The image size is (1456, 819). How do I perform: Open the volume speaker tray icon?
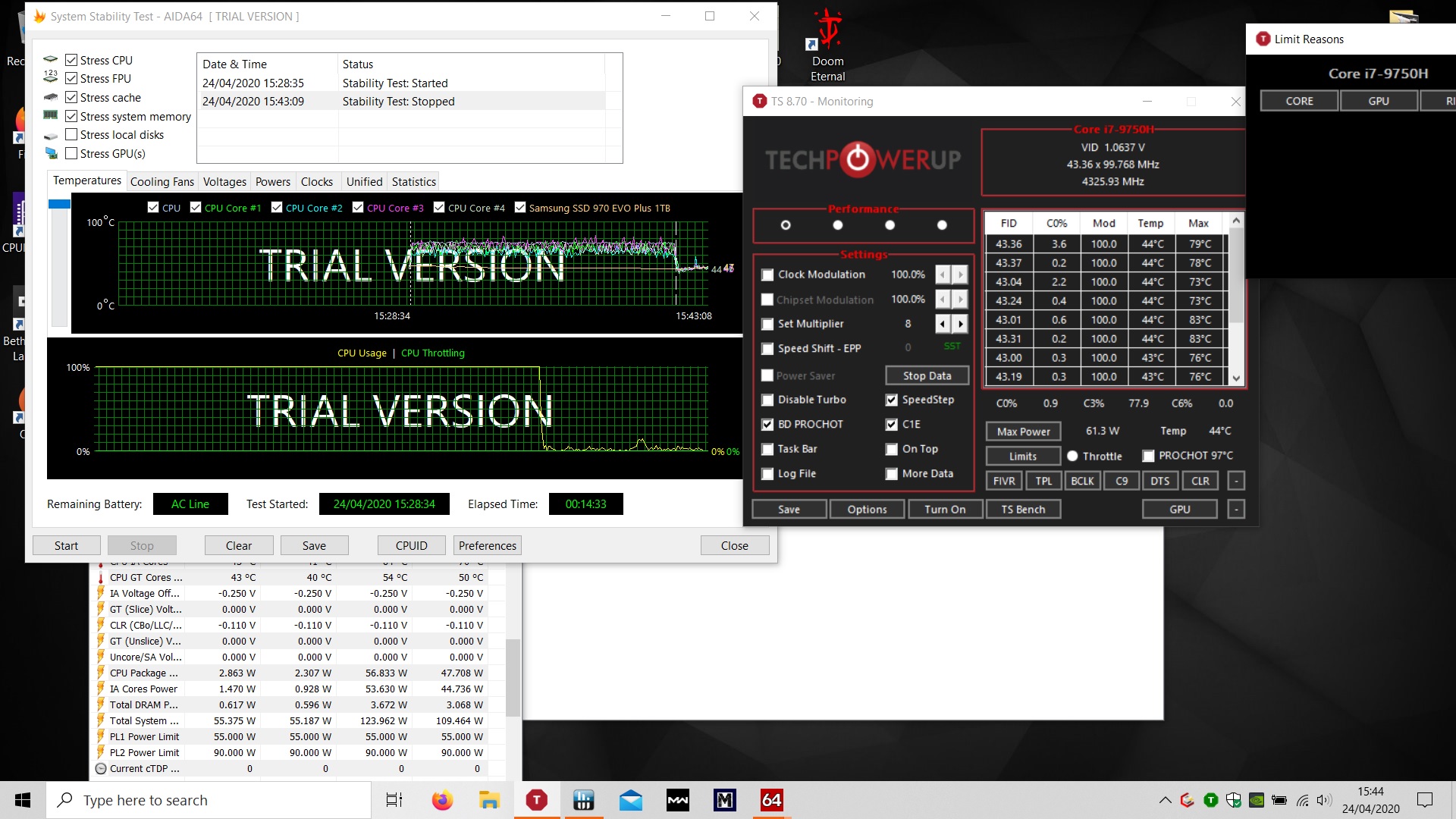pyautogui.click(x=1325, y=800)
